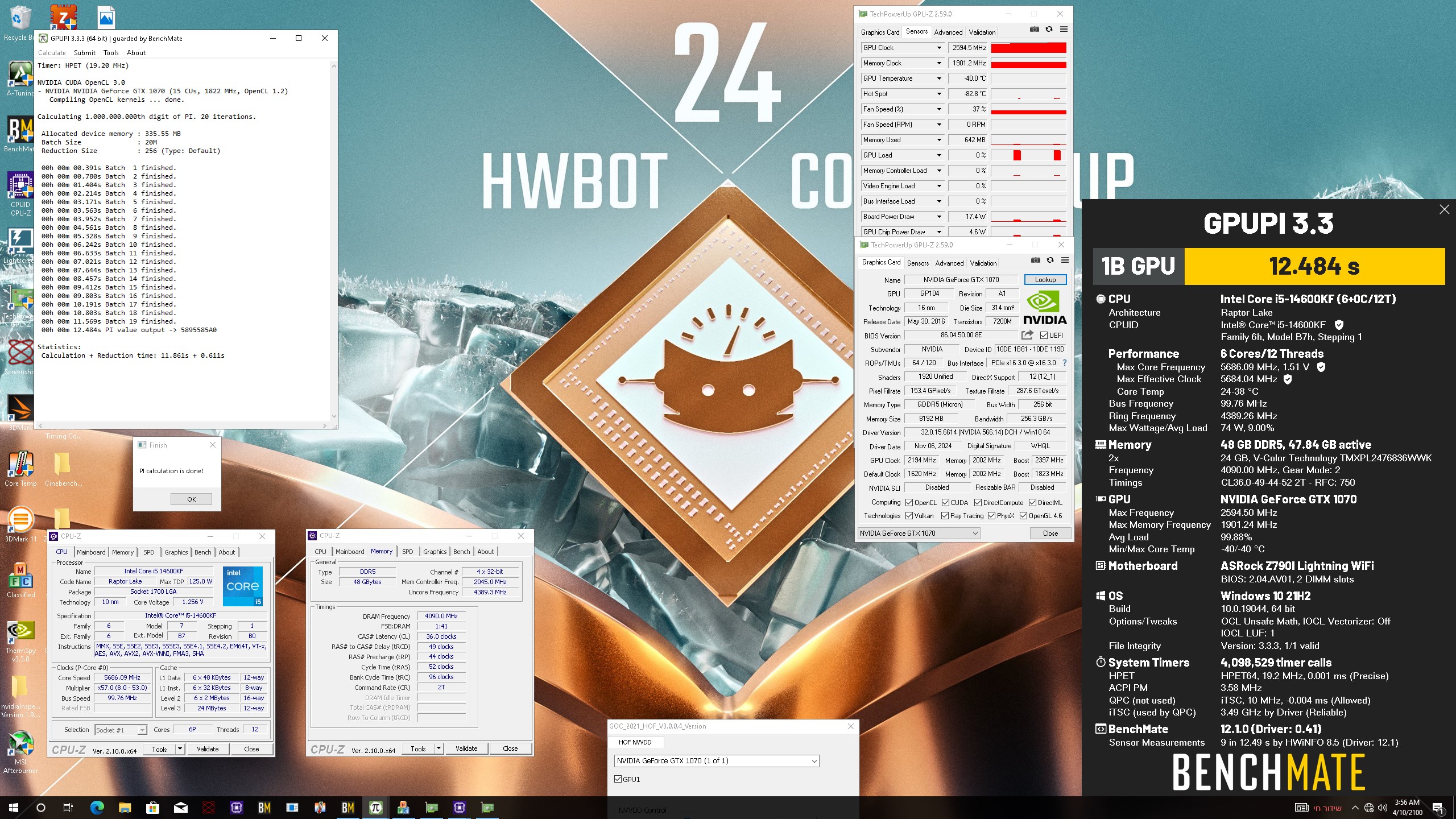Click the GPU Clock red sensor graph
The width and height of the screenshot is (1456, 819).
(x=1028, y=48)
